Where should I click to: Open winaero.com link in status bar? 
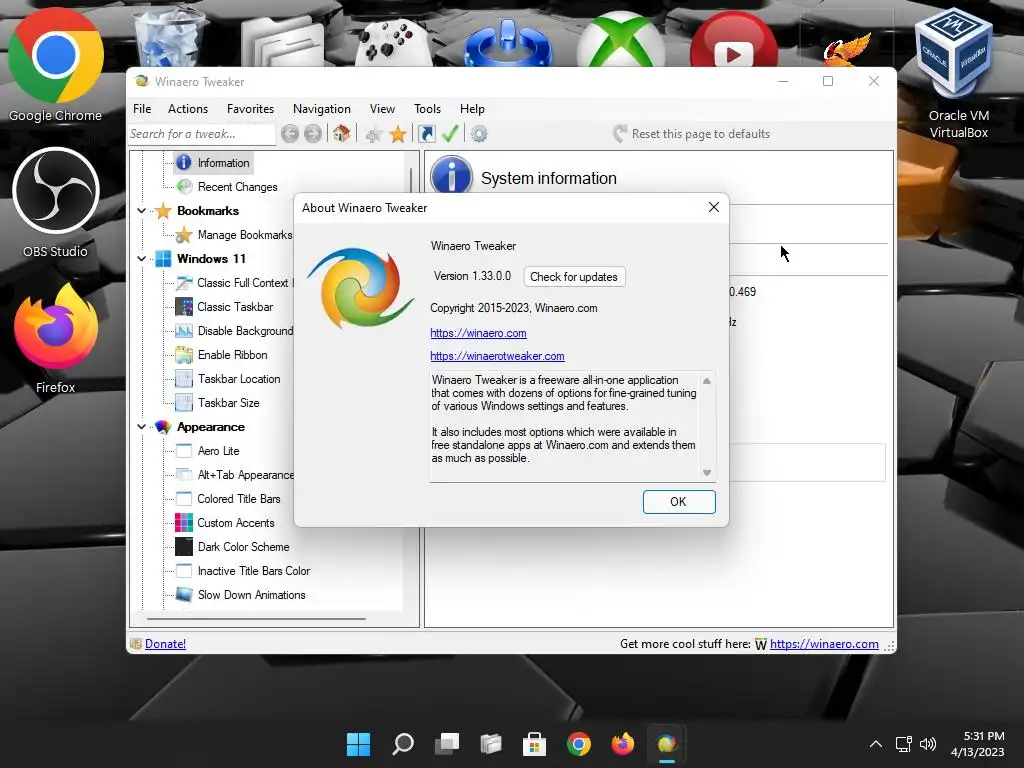tap(824, 644)
